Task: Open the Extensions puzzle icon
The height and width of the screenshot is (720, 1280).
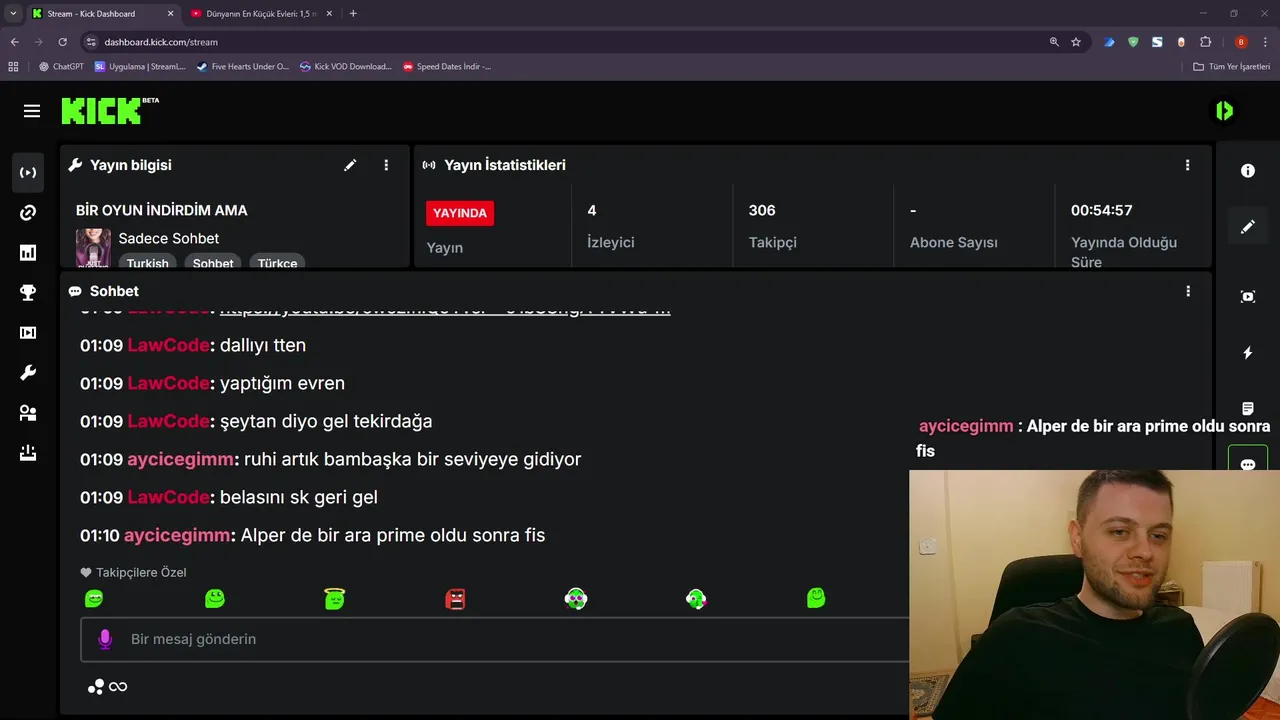Action: point(1206,42)
